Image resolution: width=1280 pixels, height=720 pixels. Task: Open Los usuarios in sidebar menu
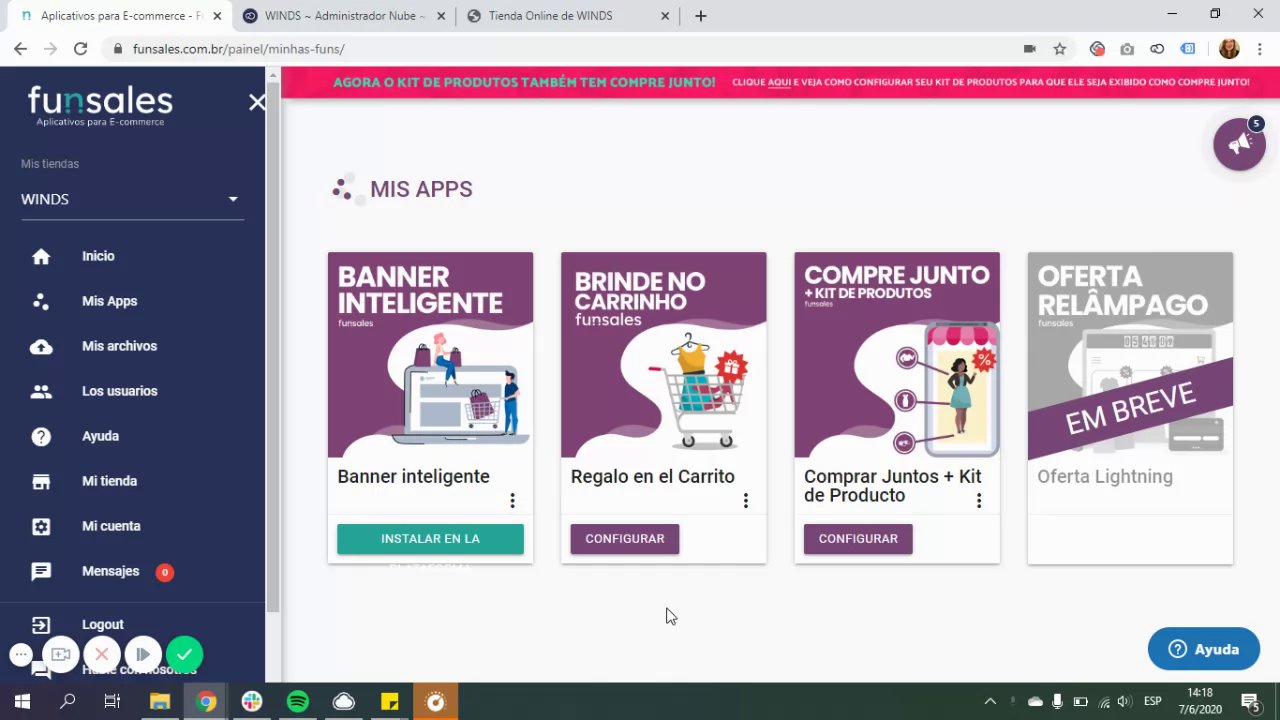tap(119, 391)
